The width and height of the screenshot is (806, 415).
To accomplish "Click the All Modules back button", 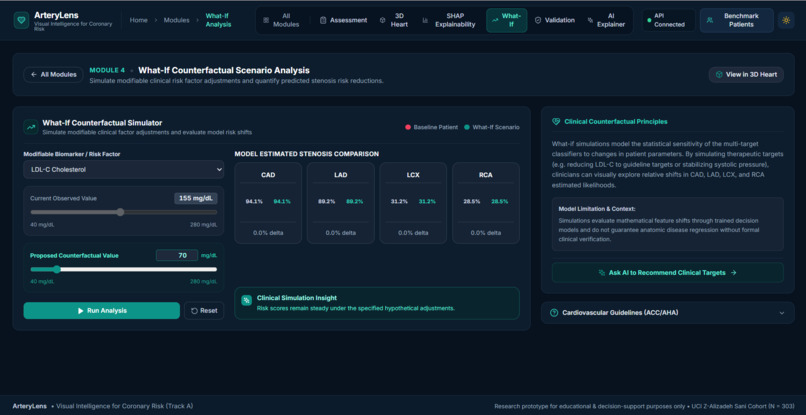I will point(53,75).
